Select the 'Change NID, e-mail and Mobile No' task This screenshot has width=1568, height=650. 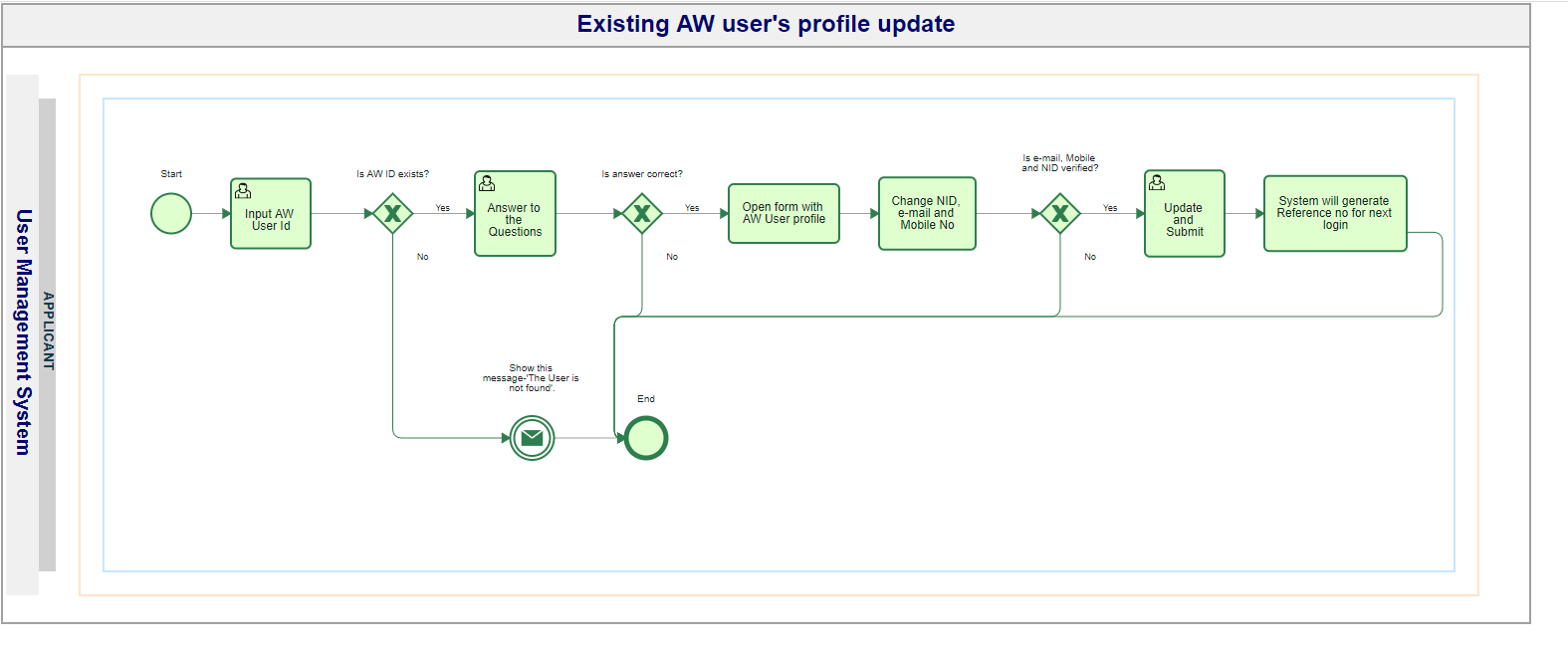click(x=927, y=213)
